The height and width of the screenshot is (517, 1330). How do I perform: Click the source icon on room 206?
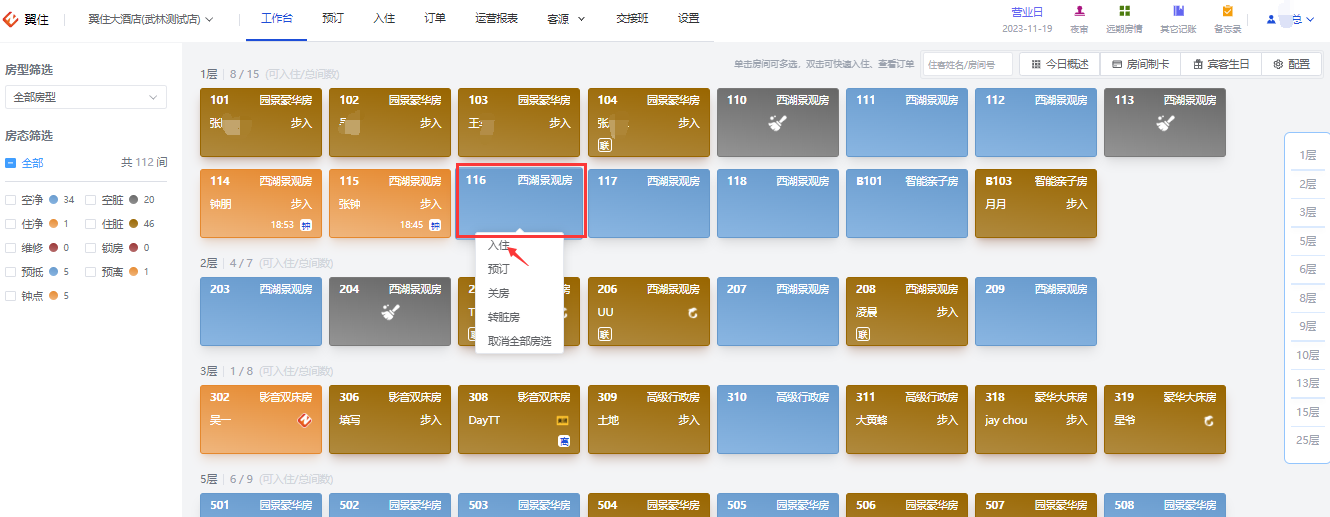pos(693,312)
